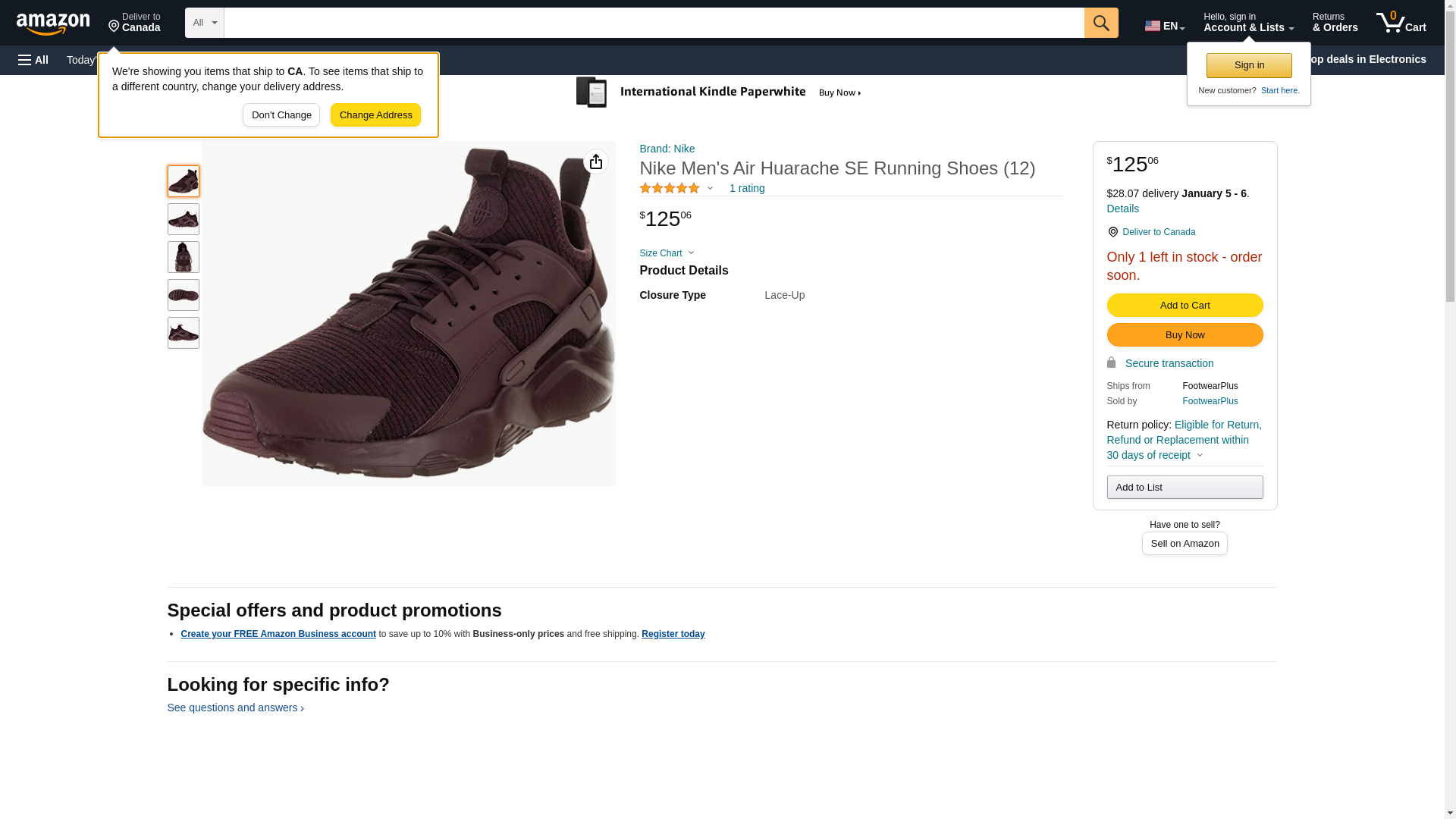Open Returns & Orders

1335,23
